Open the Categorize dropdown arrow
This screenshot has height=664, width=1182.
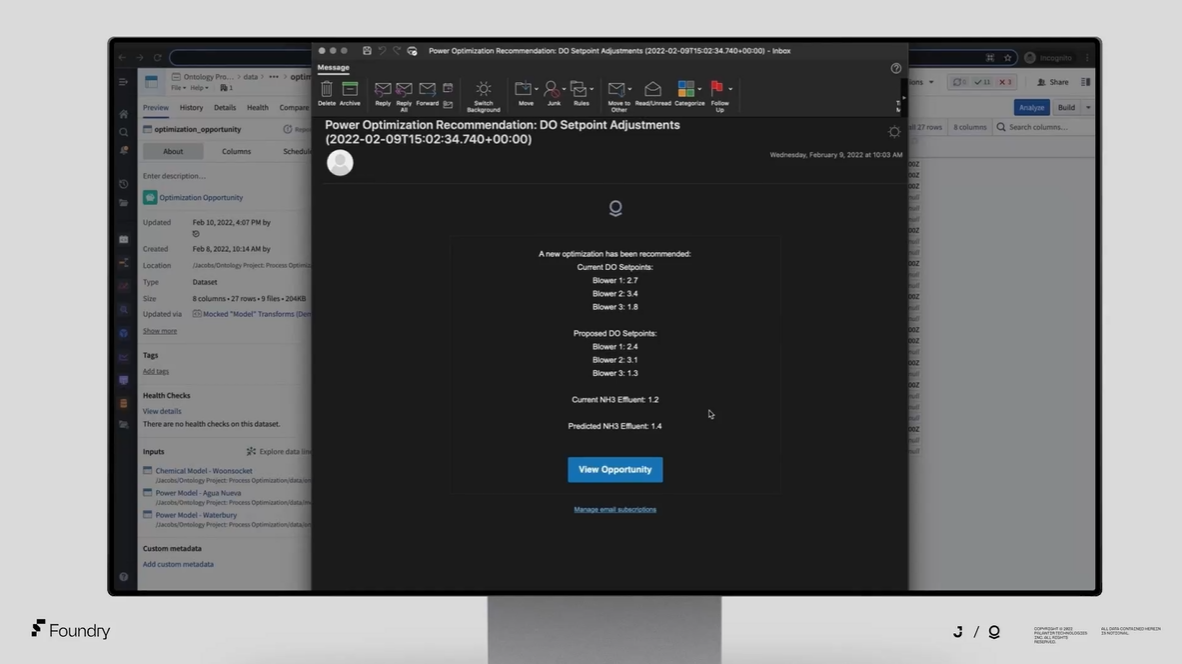tap(699, 90)
